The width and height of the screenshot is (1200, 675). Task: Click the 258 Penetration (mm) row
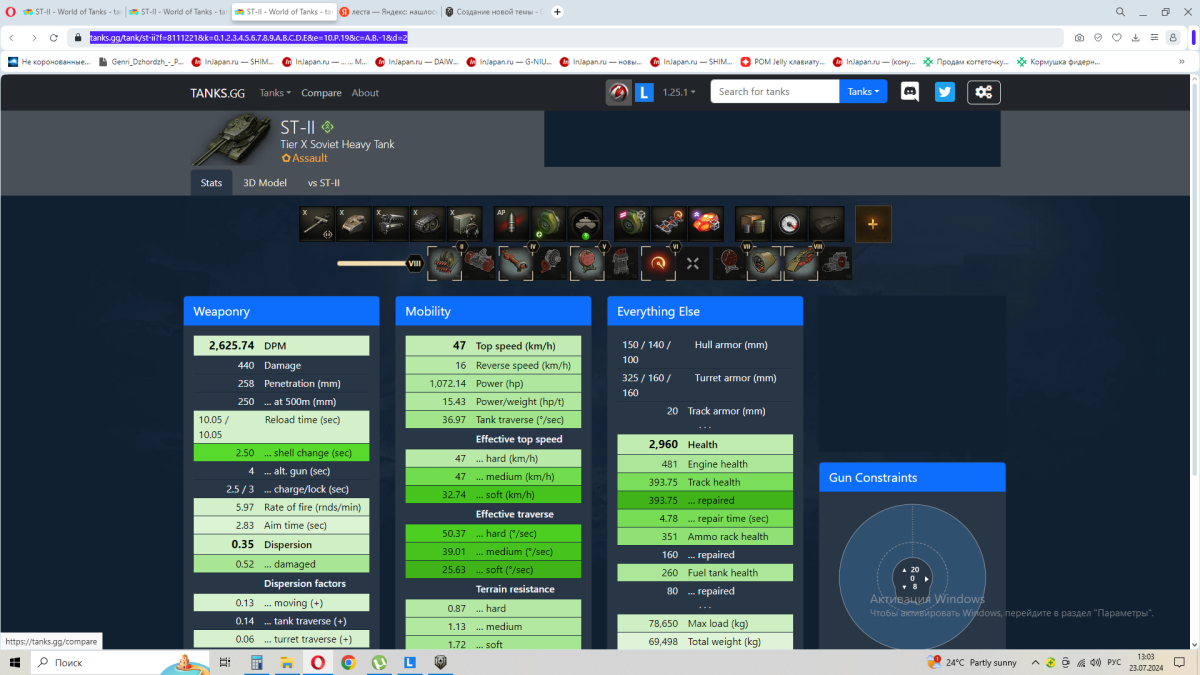coord(281,383)
